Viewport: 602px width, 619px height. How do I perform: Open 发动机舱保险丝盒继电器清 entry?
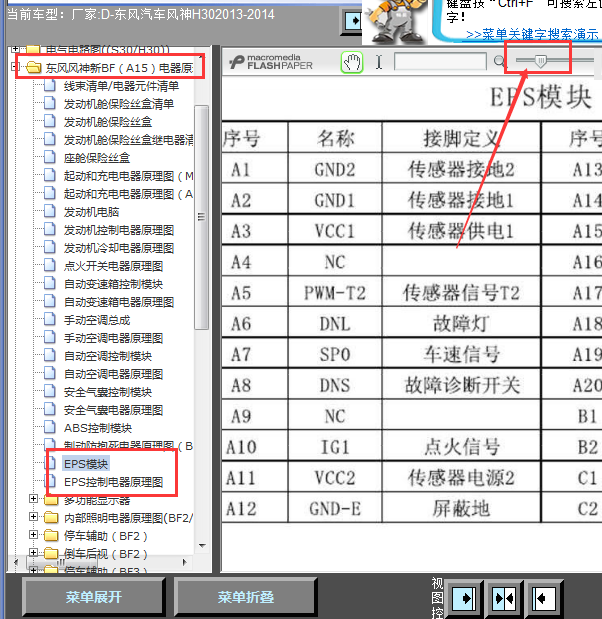[x=128, y=140]
